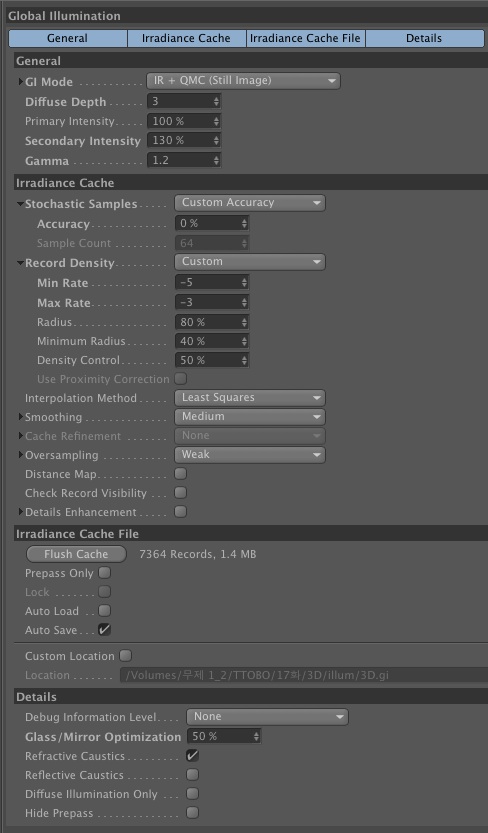
Task: Click the Density Control stepper arrows
Action: click(244, 360)
